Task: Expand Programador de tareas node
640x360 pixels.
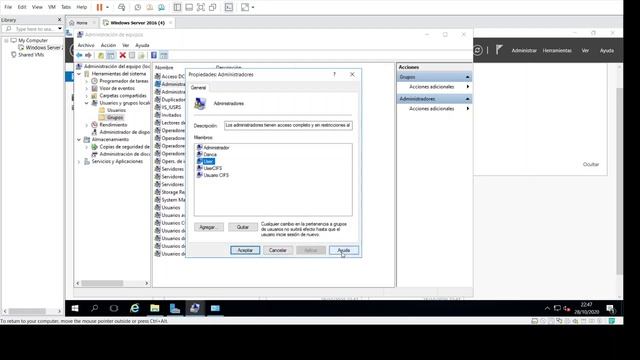Action: pyautogui.click(x=87, y=81)
